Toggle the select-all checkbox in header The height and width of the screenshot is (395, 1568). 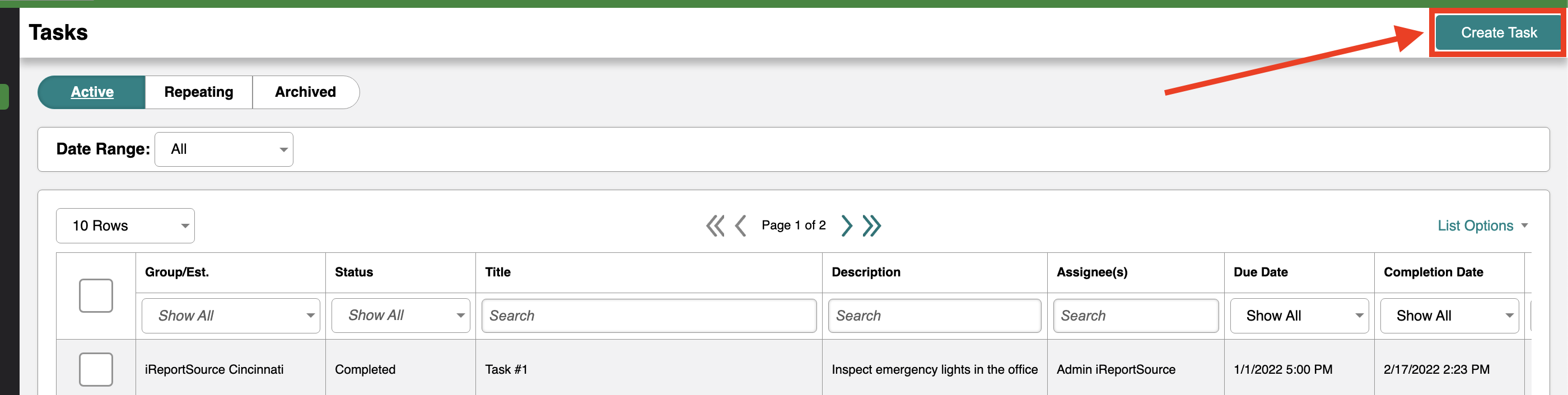click(x=96, y=296)
